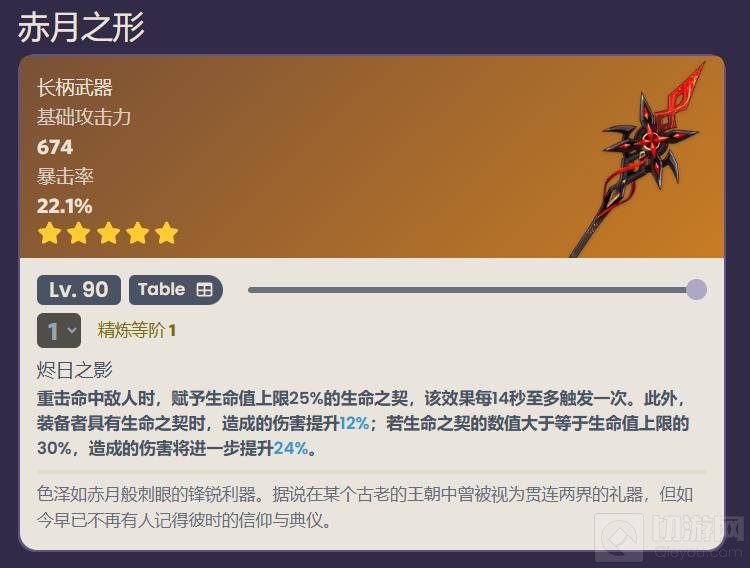This screenshot has width=750, height=568.
Task: Click the middle of the level slider track
Action: pyautogui.click(x=473, y=290)
